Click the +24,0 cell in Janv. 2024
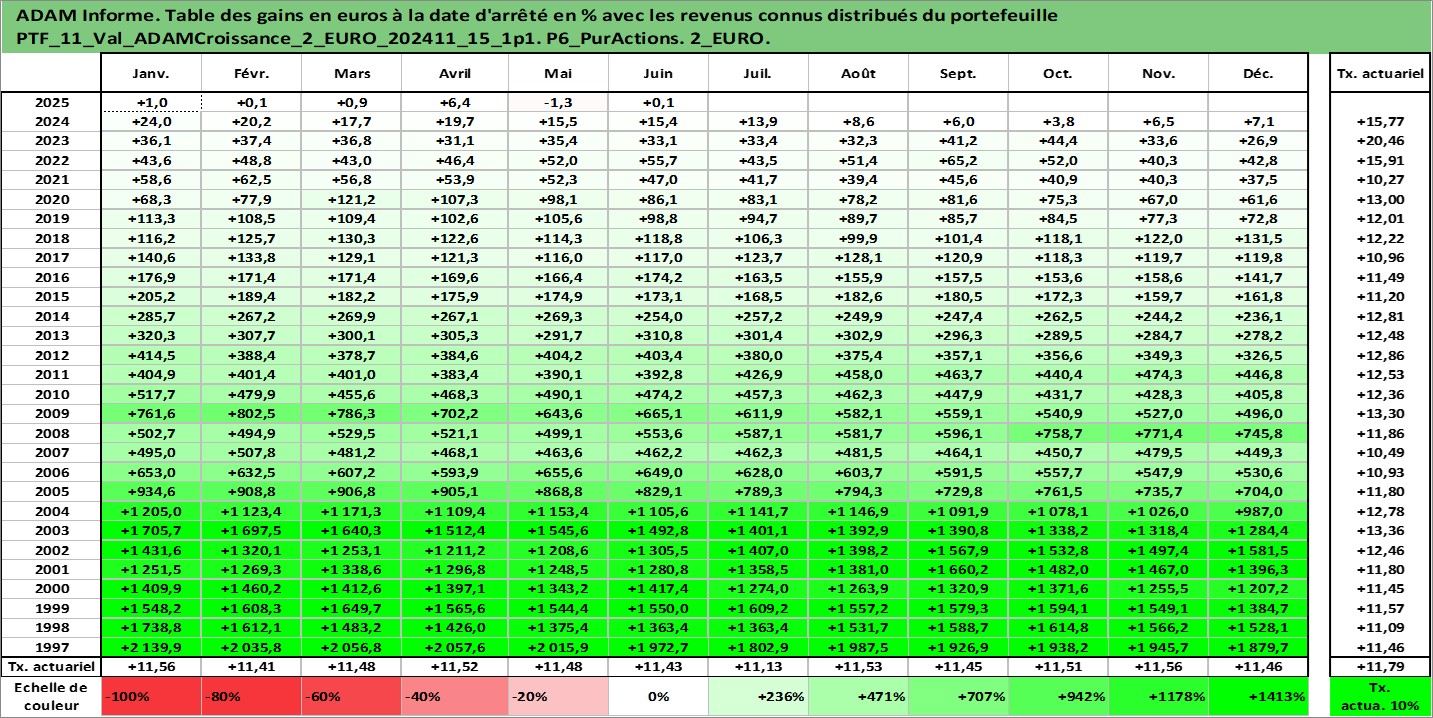Image resolution: width=1433 pixels, height=718 pixels. [151, 122]
